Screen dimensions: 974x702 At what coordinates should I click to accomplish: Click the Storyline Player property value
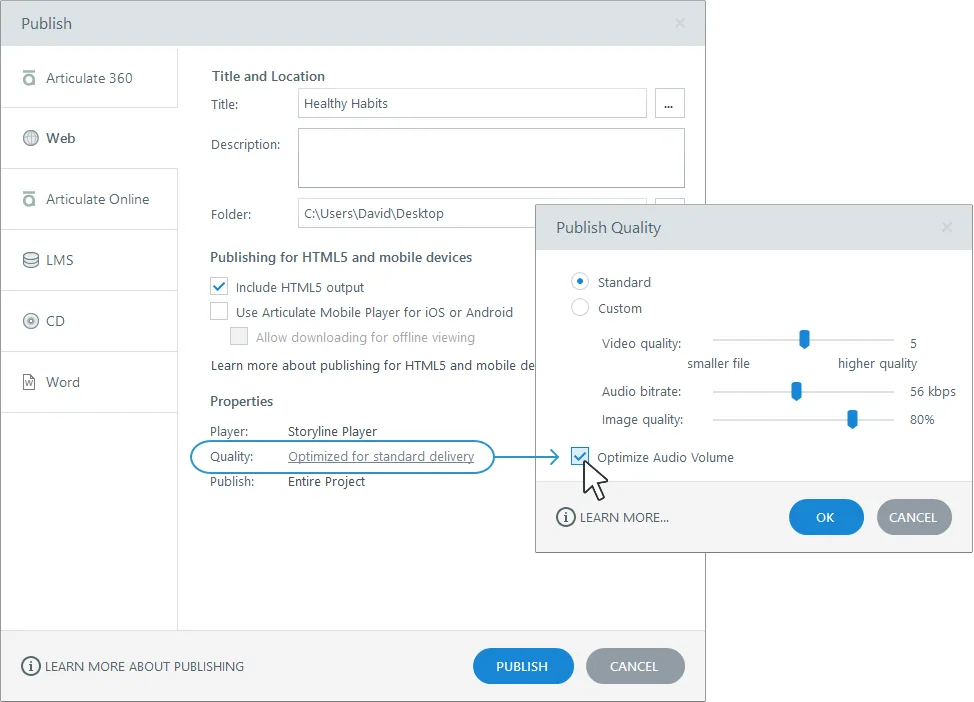(332, 431)
